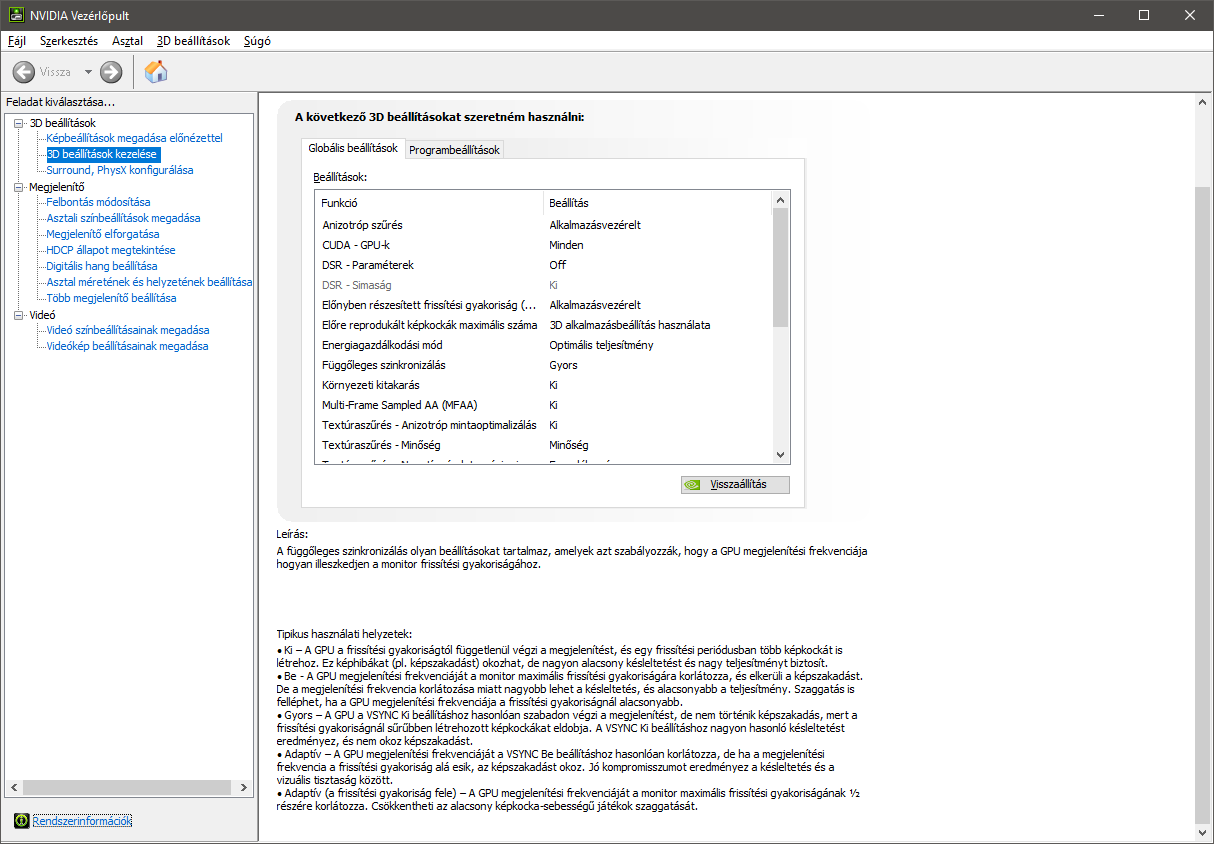Image resolution: width=1214 pixels, height=844 pixels.
Task: Select 3D beállítások kezelése in the tree
Action: pyautogui.click(x=102, y=154)
